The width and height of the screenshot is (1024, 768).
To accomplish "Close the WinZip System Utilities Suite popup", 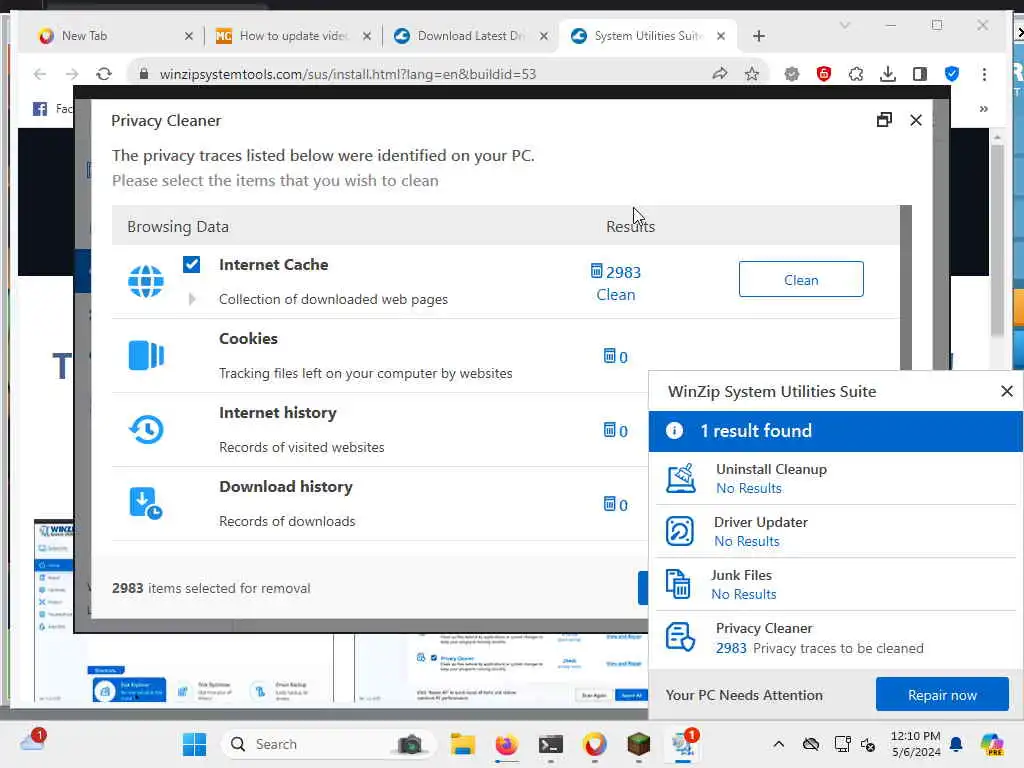I will pos(1006,391).
